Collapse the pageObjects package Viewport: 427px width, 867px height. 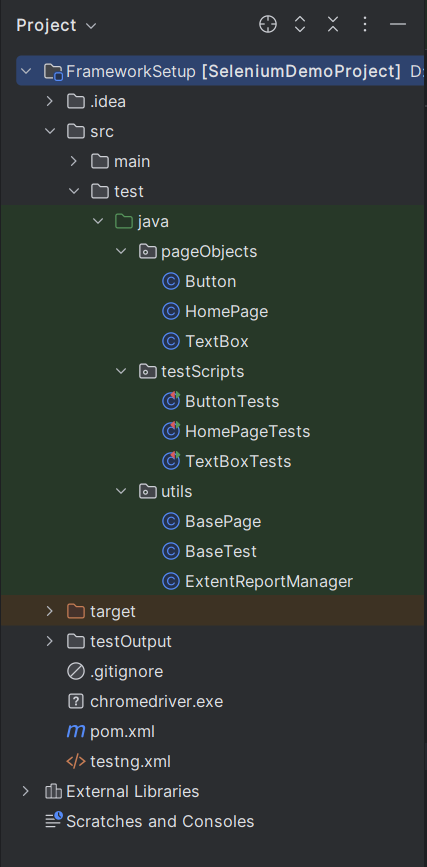(121, 252)
